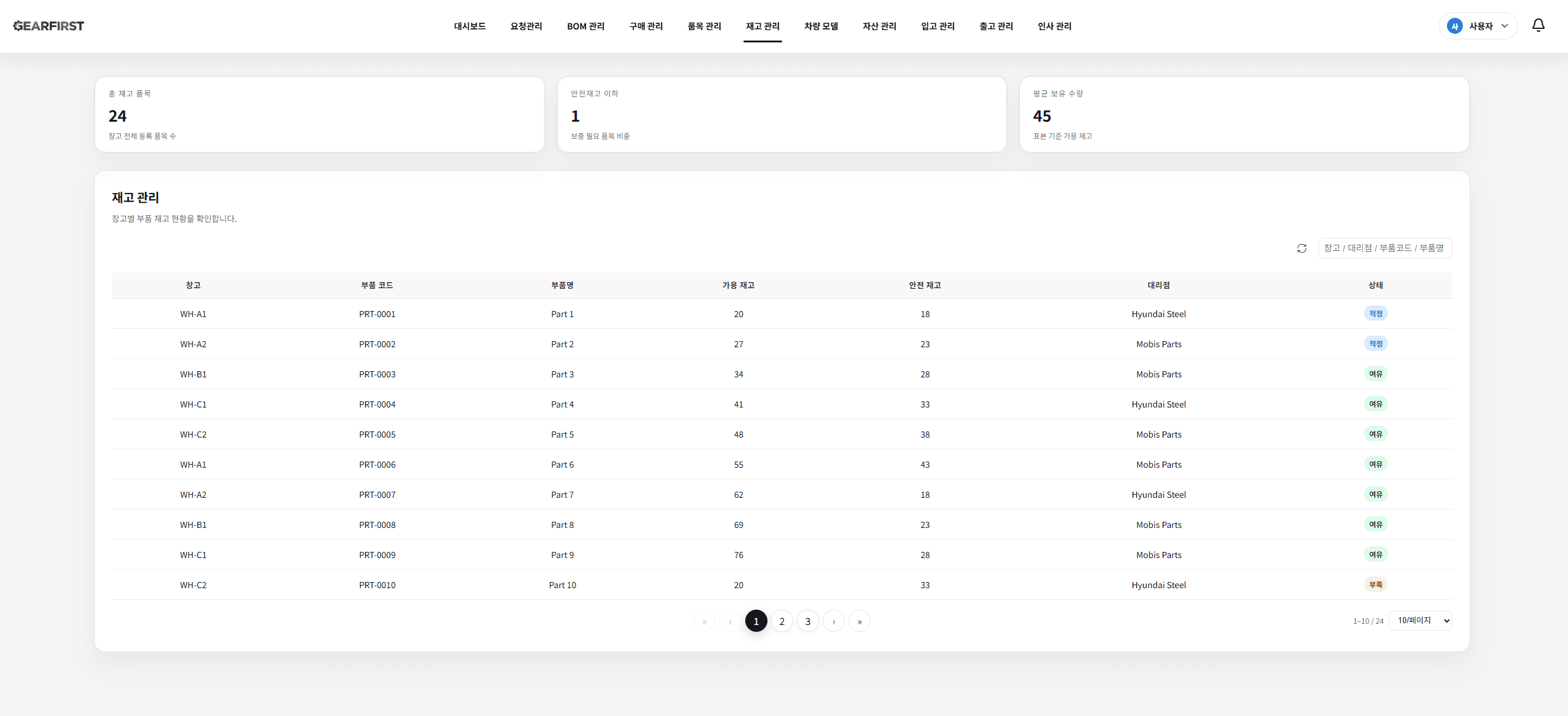1568x716 pixels.
Task: Go to page 2 of the inventory list
Action: [782, 621]
